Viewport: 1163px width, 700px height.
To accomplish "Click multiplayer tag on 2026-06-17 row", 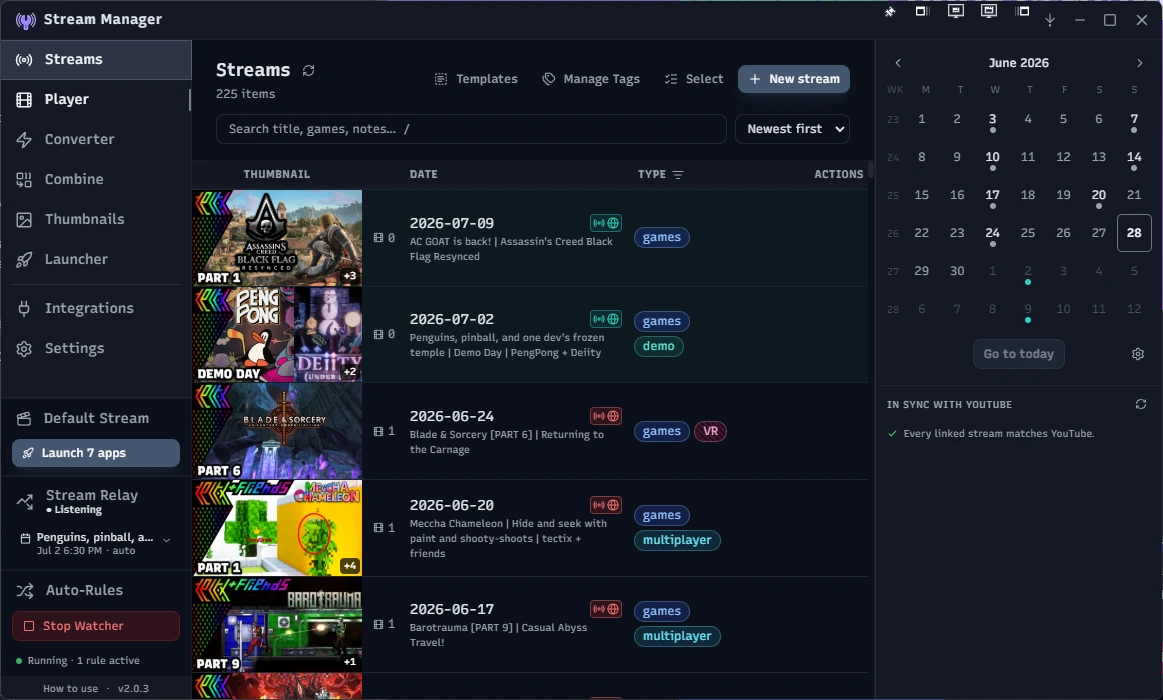I will [677, 636].
